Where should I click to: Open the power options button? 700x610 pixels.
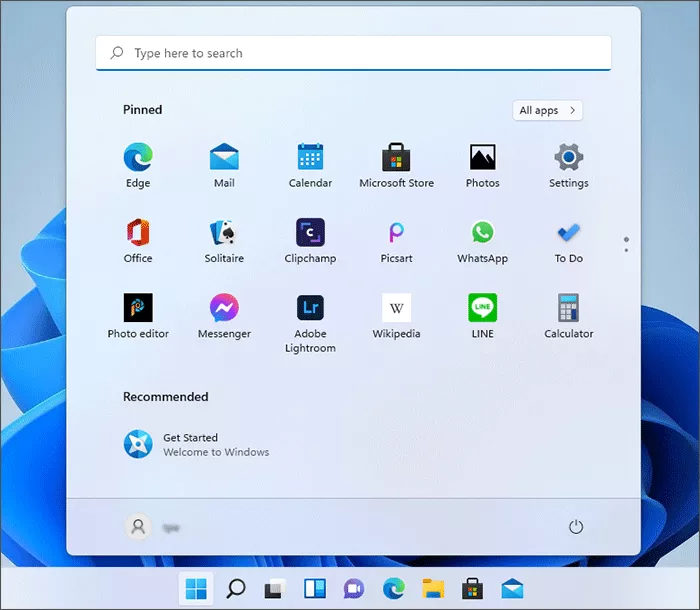click(x=575, y=526)
